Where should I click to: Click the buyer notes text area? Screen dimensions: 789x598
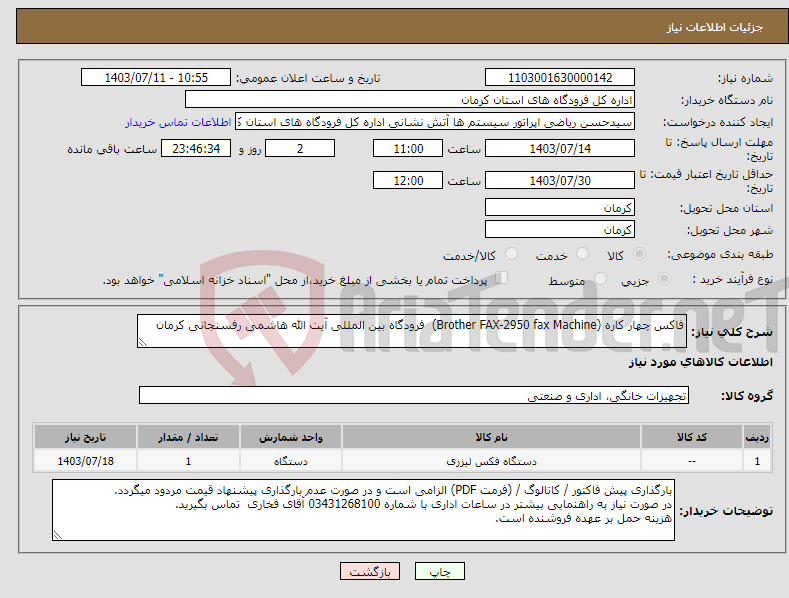(x=363, y=510)
